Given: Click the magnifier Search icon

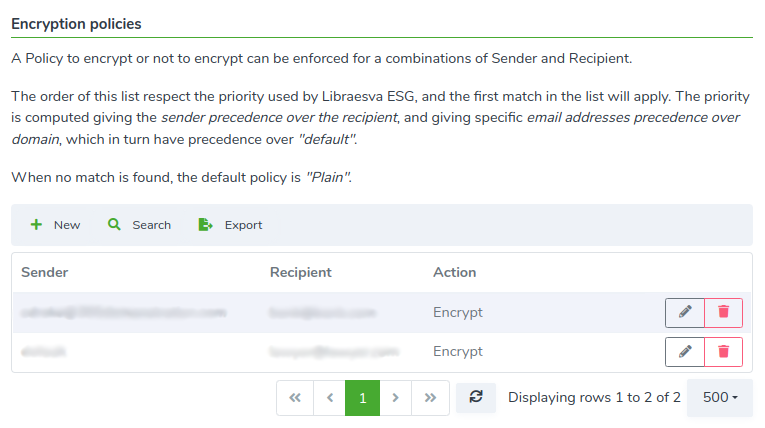Looking at the screenshot, I should coord(114,224).
